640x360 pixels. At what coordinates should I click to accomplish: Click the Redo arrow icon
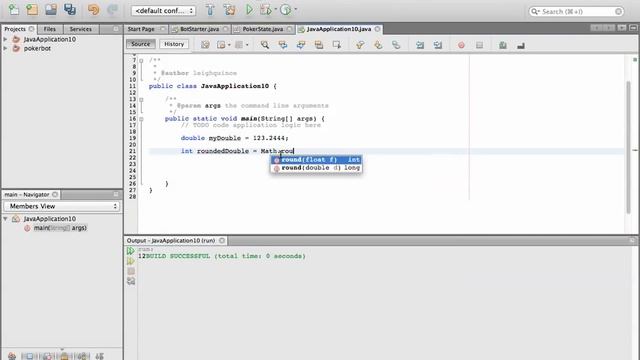(x=112, y=10)
